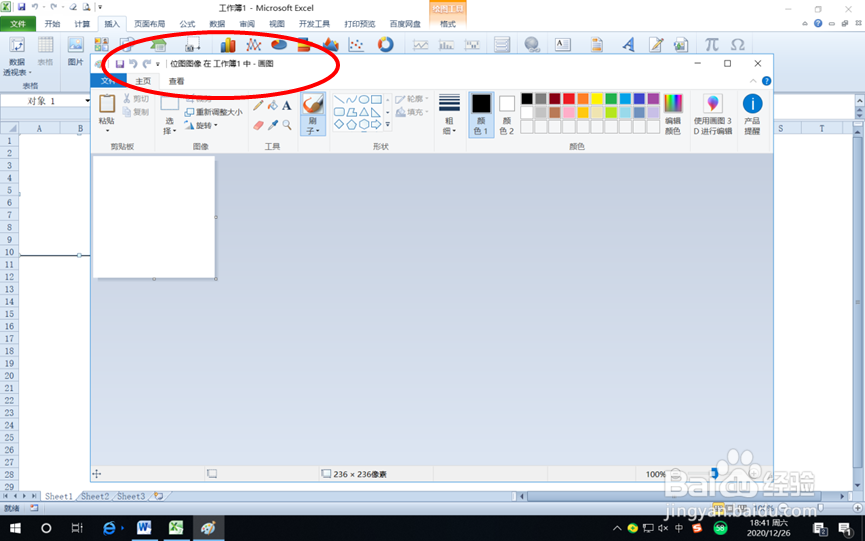Screen dimensions: 865x541
Task: Pick the red color swatch in Paint palette
Action: coord(569,99)
